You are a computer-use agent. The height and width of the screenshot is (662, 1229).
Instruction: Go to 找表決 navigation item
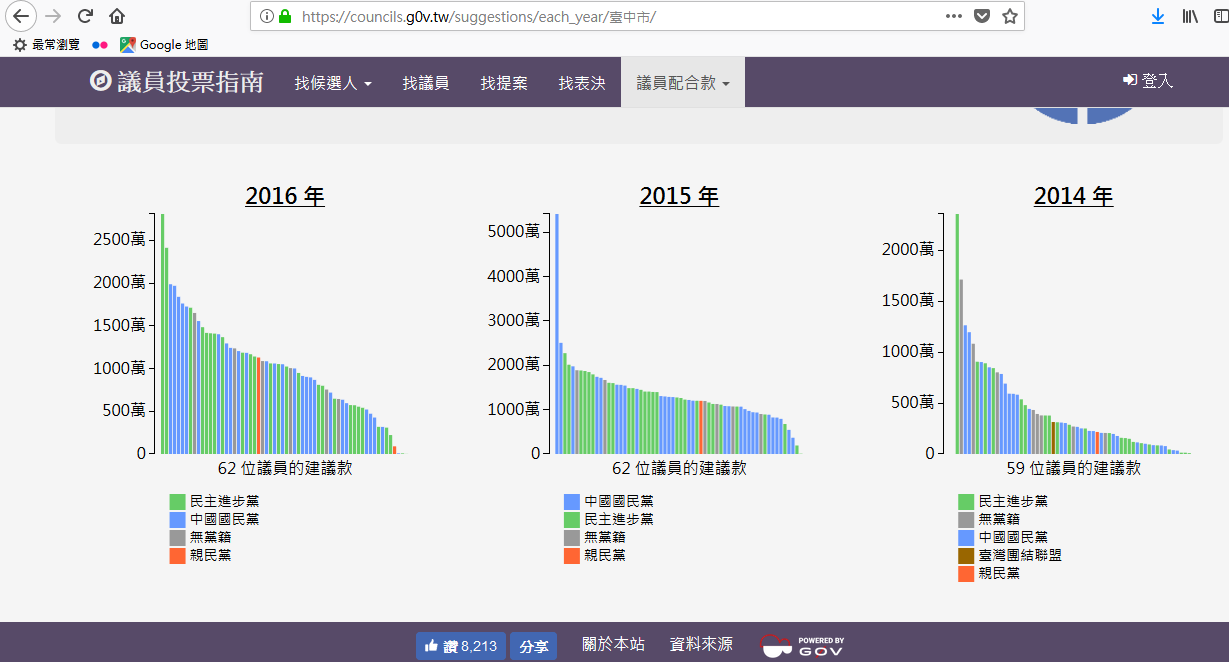pyautogui.click(x=582, y=83)
